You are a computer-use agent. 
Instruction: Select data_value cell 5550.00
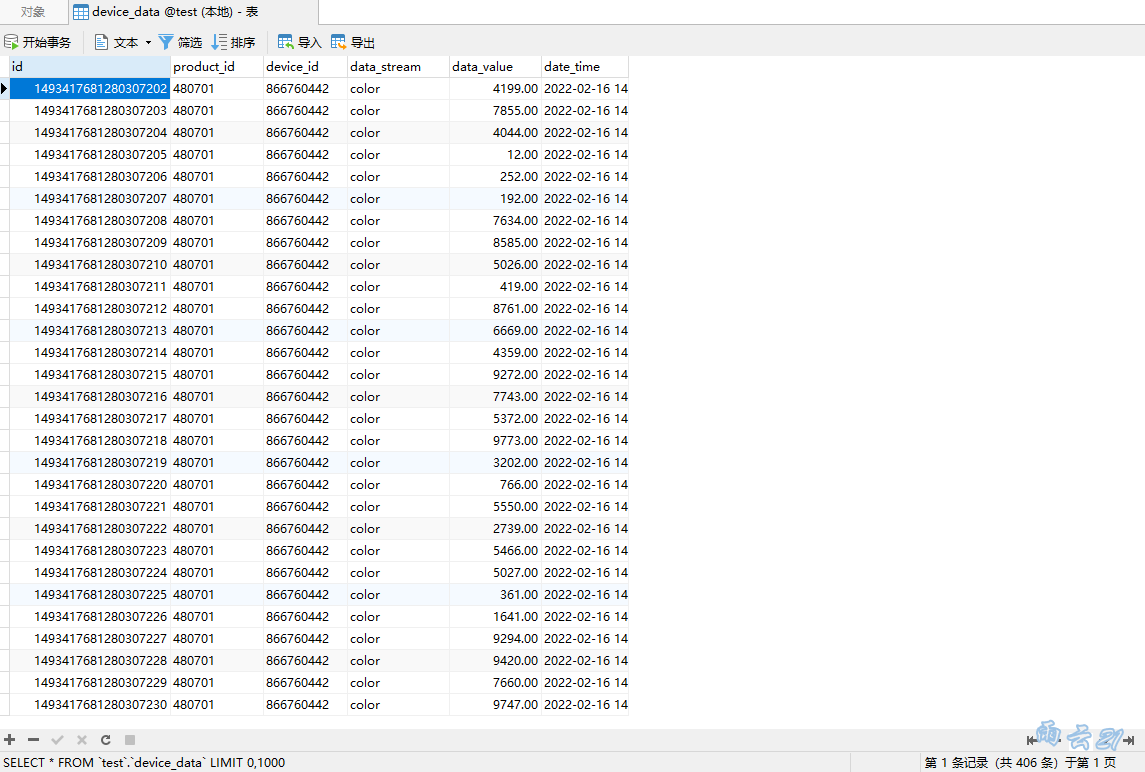(x=495, y=507)
